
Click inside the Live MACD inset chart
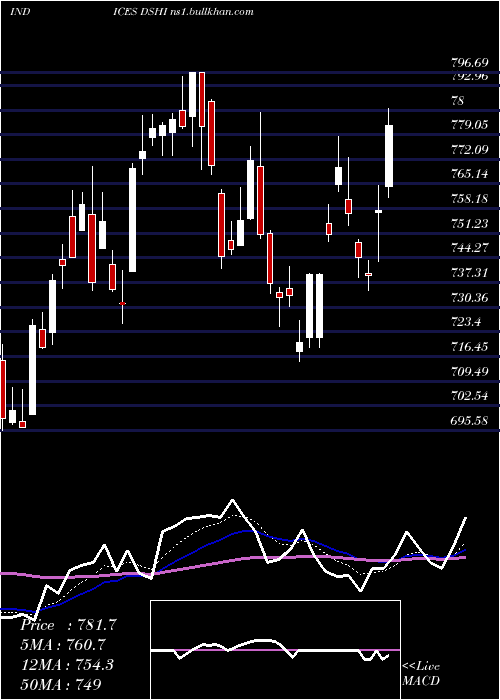click(x=275, y=650)
